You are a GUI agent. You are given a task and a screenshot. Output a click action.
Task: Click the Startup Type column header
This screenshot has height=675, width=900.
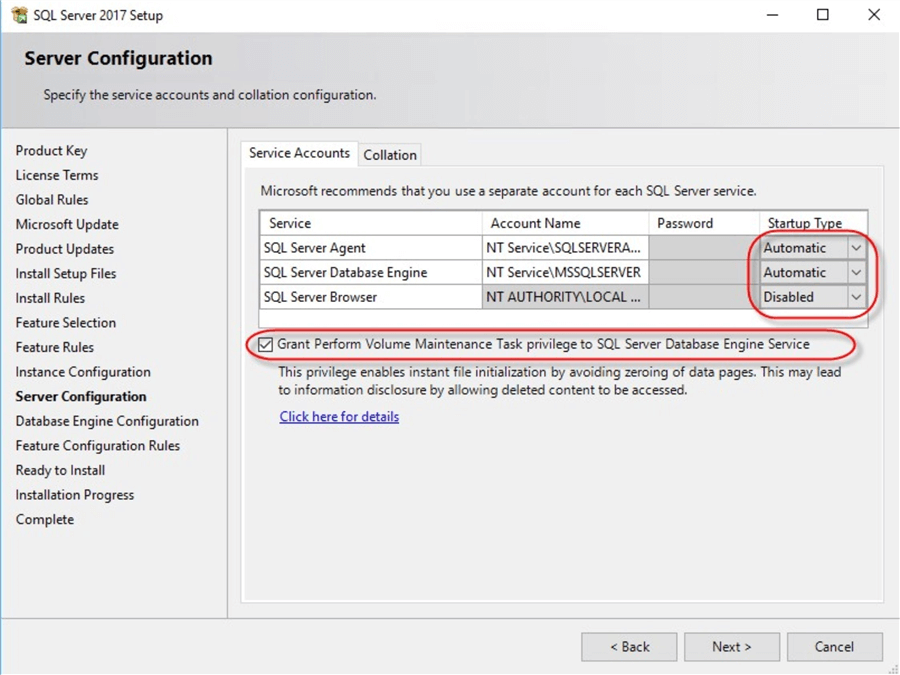coord(804,223)
